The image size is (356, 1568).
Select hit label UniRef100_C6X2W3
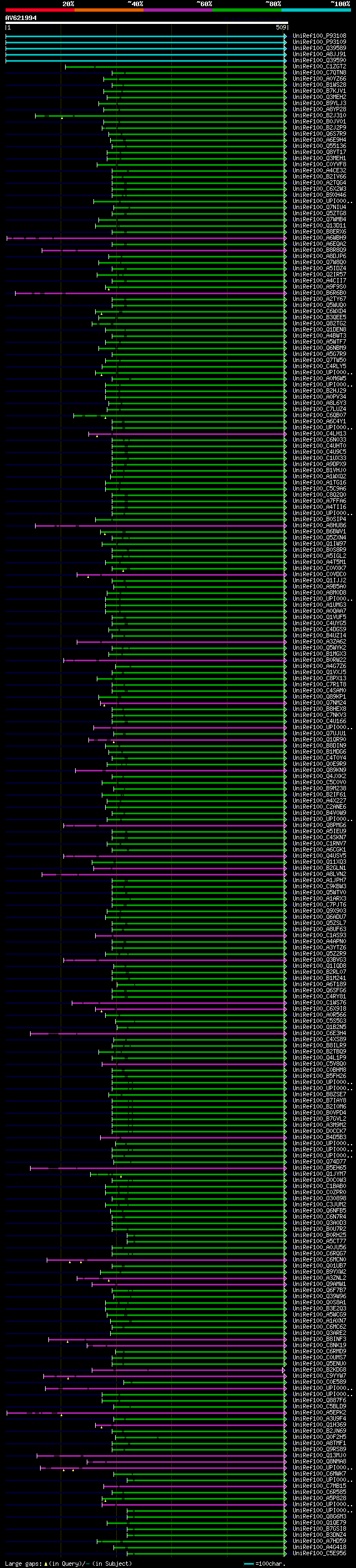[x=319, y=189]
